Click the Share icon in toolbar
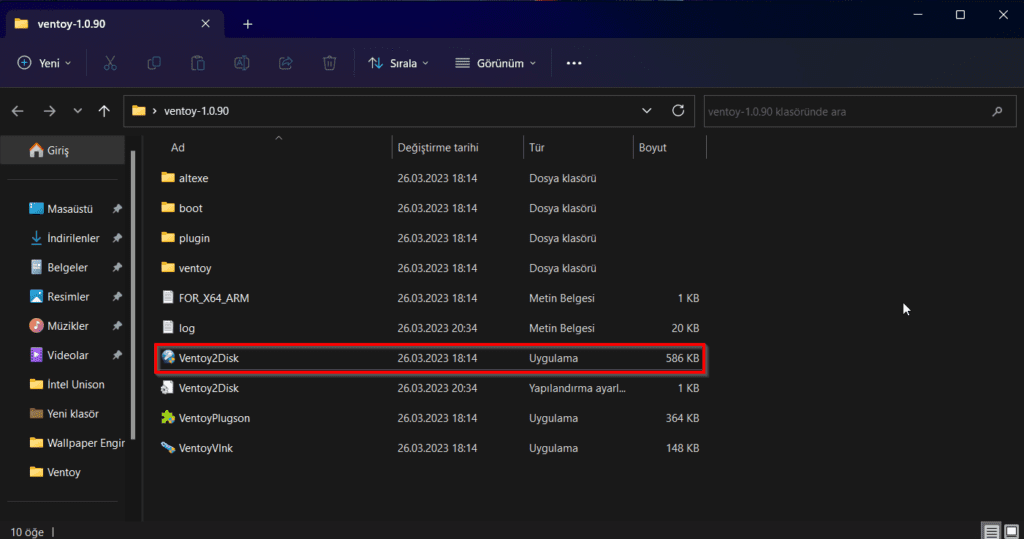Screen dimensions: 1024x539 [x=285, y=63]
